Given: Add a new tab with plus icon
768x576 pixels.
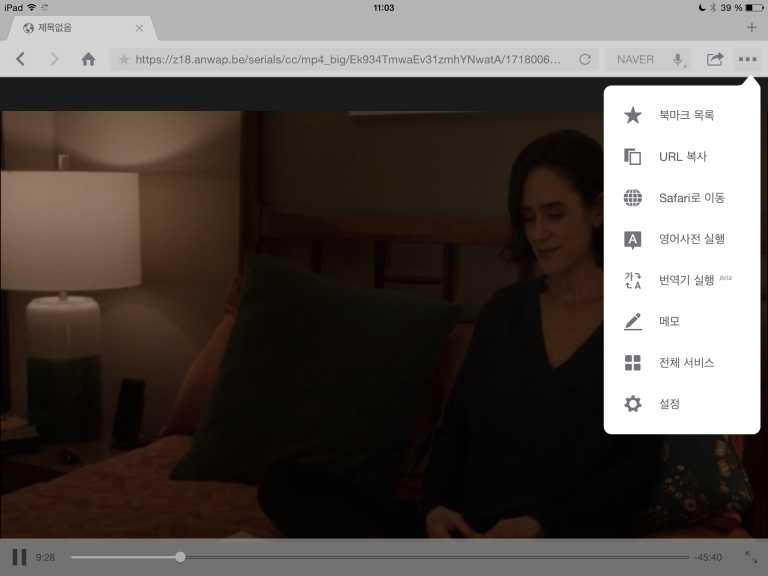Looking at the screenshot, I should [x=752, y=27].
